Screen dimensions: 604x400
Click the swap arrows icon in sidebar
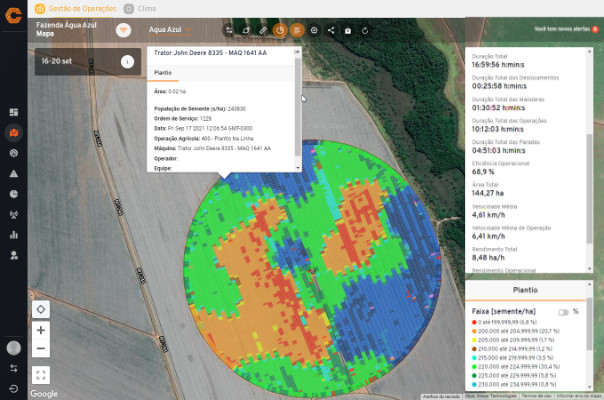click(x=14, y=368)
